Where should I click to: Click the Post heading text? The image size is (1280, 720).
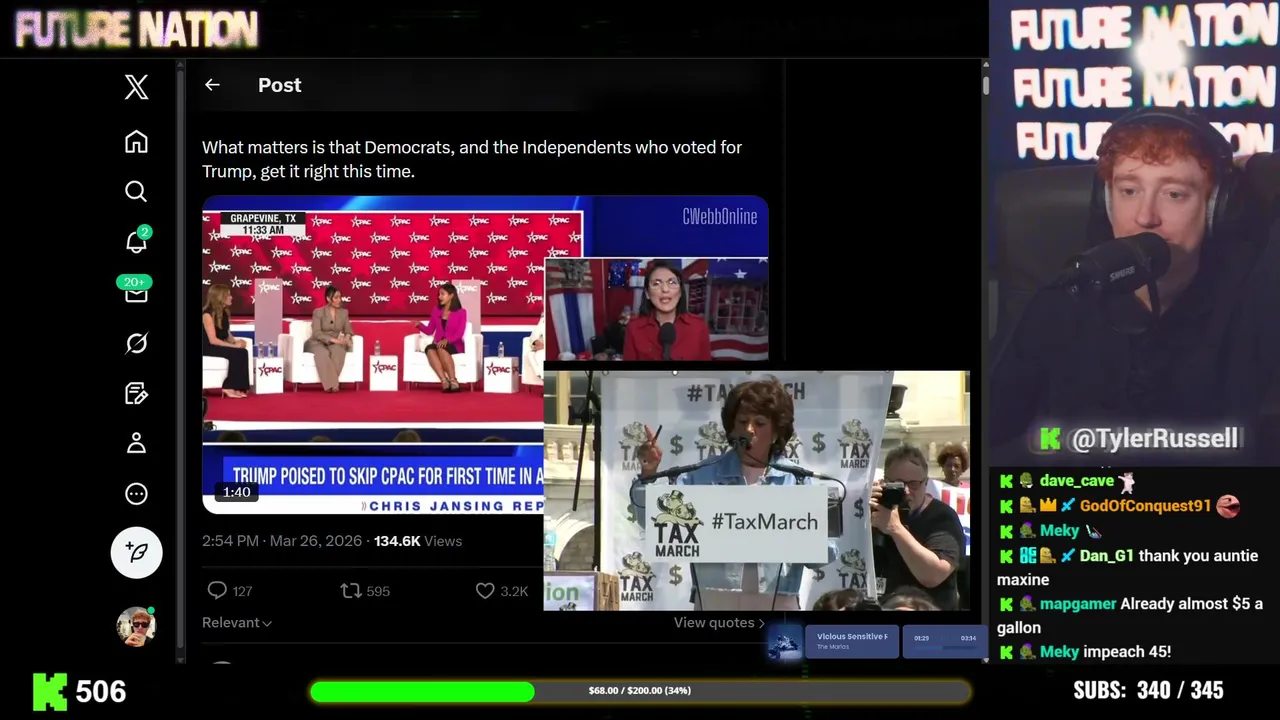pos(280,85)
